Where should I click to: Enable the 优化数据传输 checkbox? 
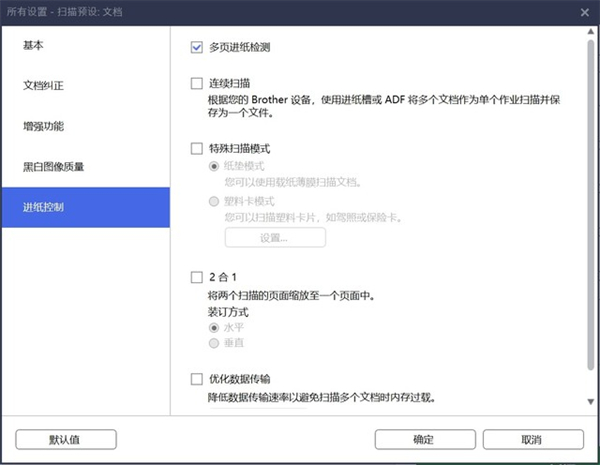197,379
